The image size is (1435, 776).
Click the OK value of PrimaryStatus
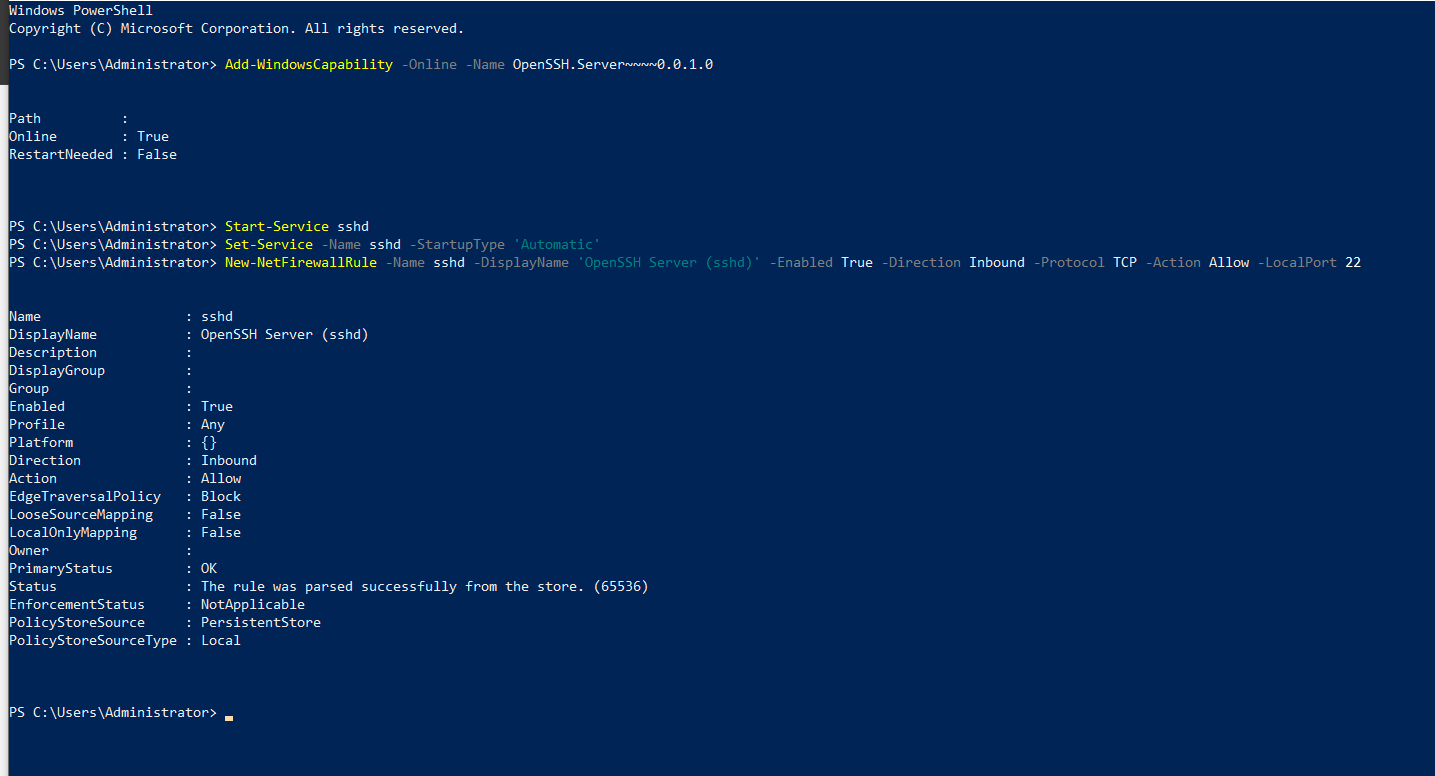(x=209, y=569)
